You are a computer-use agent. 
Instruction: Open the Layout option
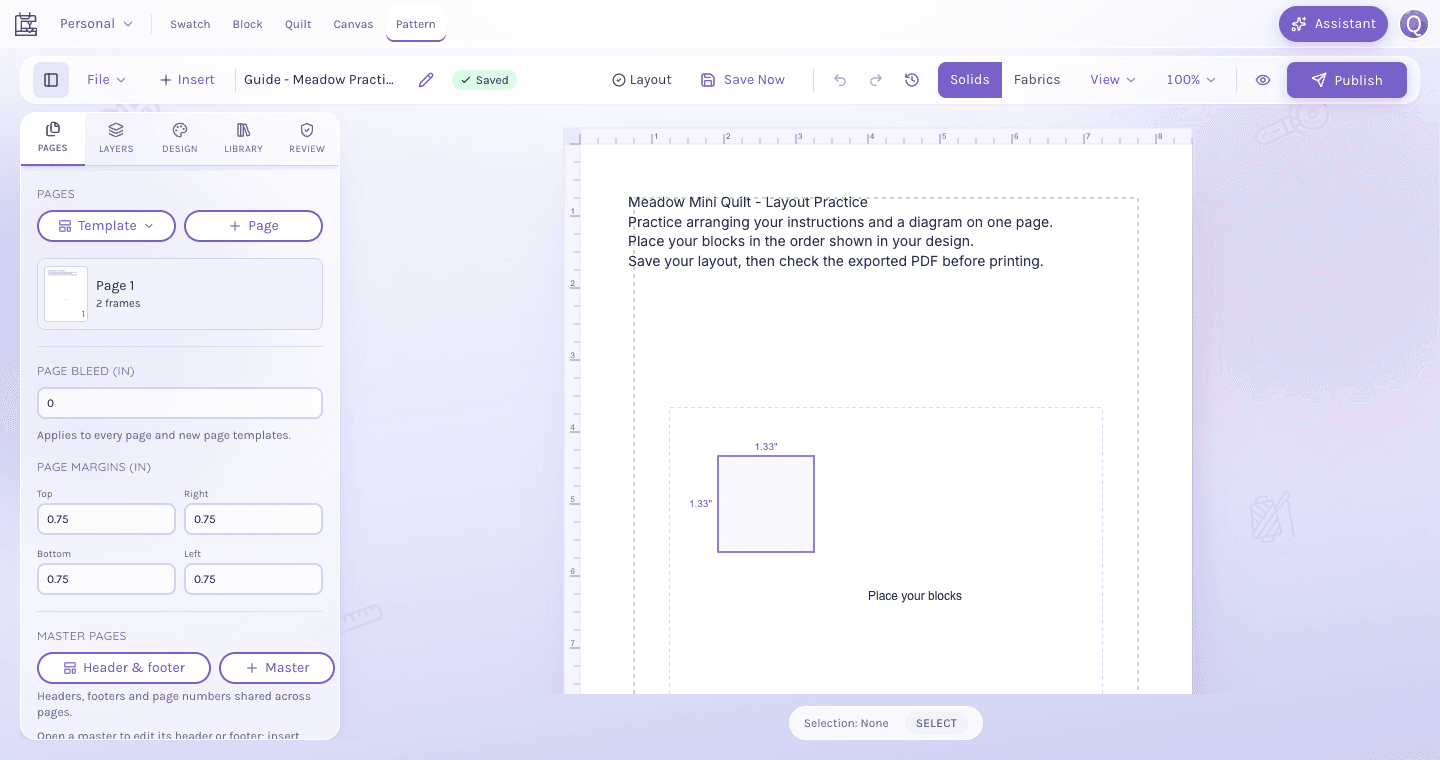[642, 80]
